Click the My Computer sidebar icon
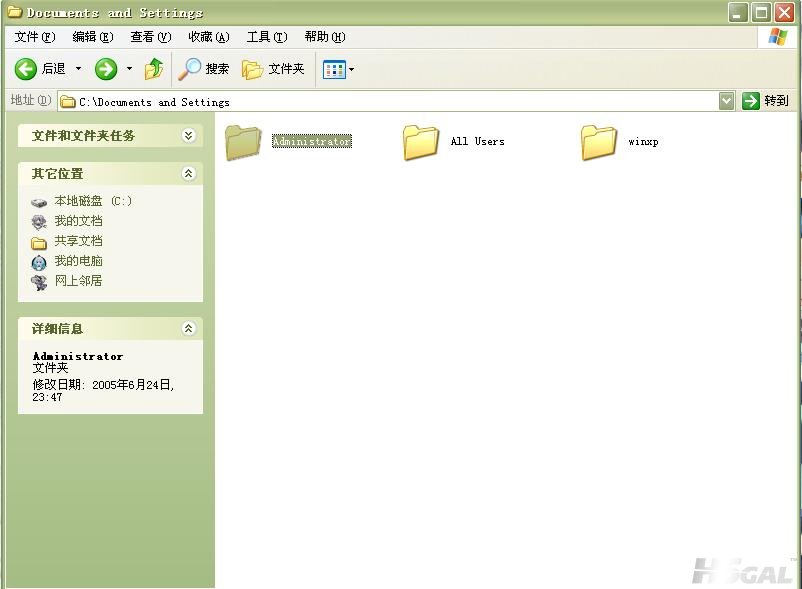 (x=39, y=262)
